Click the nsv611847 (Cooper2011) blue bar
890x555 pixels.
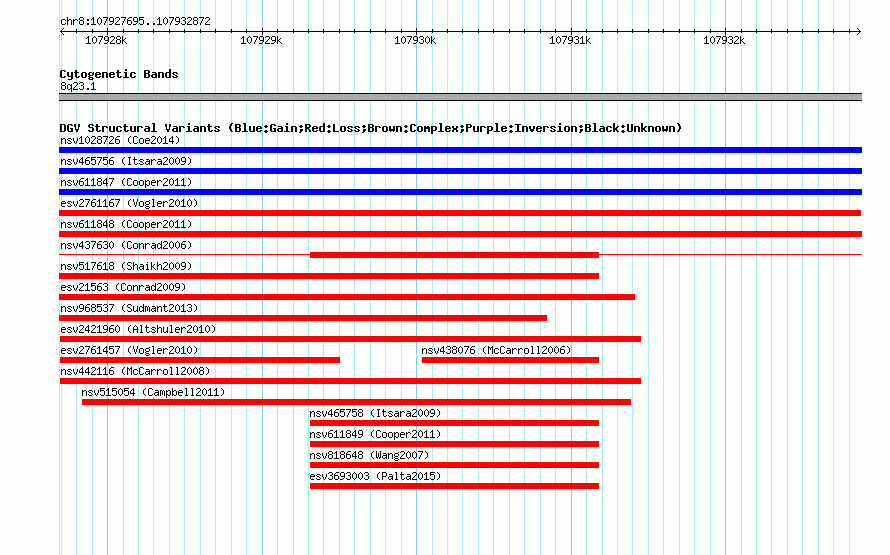tap(460, 192)
